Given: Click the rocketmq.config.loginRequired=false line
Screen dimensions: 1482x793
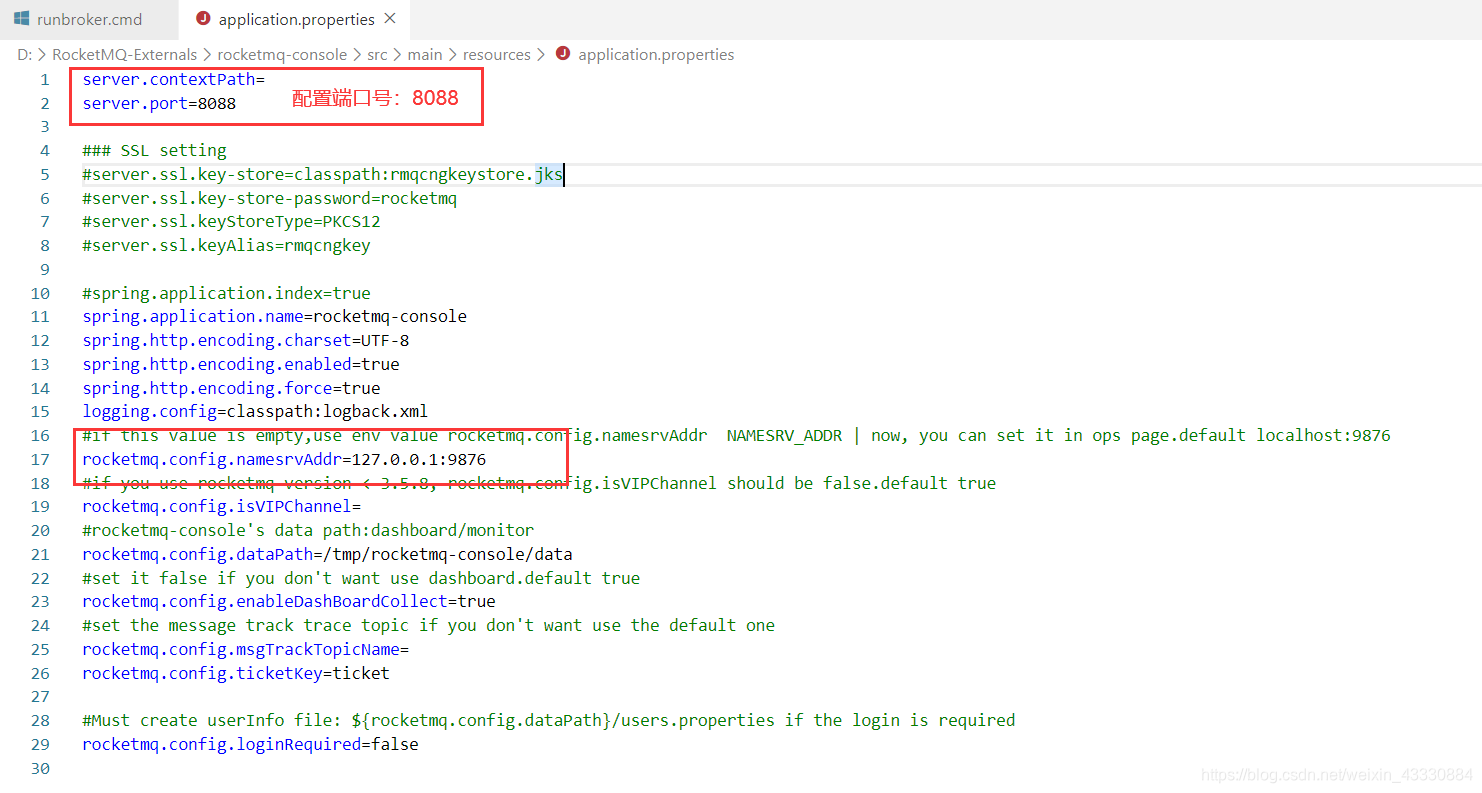Looking at the screenshot, I should tap(250, 744).
